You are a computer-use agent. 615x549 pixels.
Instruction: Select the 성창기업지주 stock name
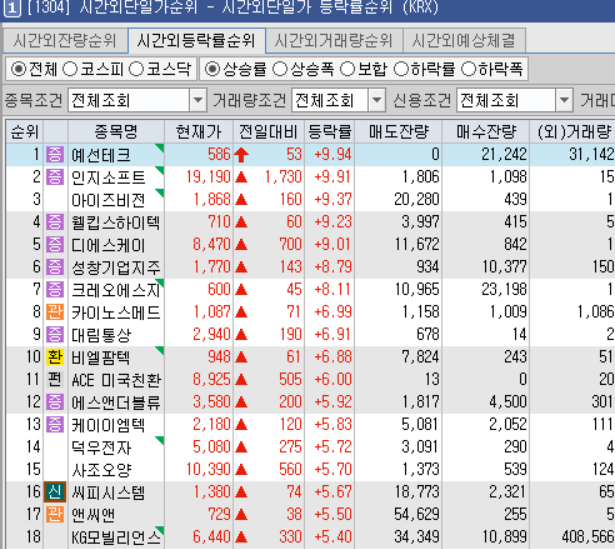tap(116, 268)
